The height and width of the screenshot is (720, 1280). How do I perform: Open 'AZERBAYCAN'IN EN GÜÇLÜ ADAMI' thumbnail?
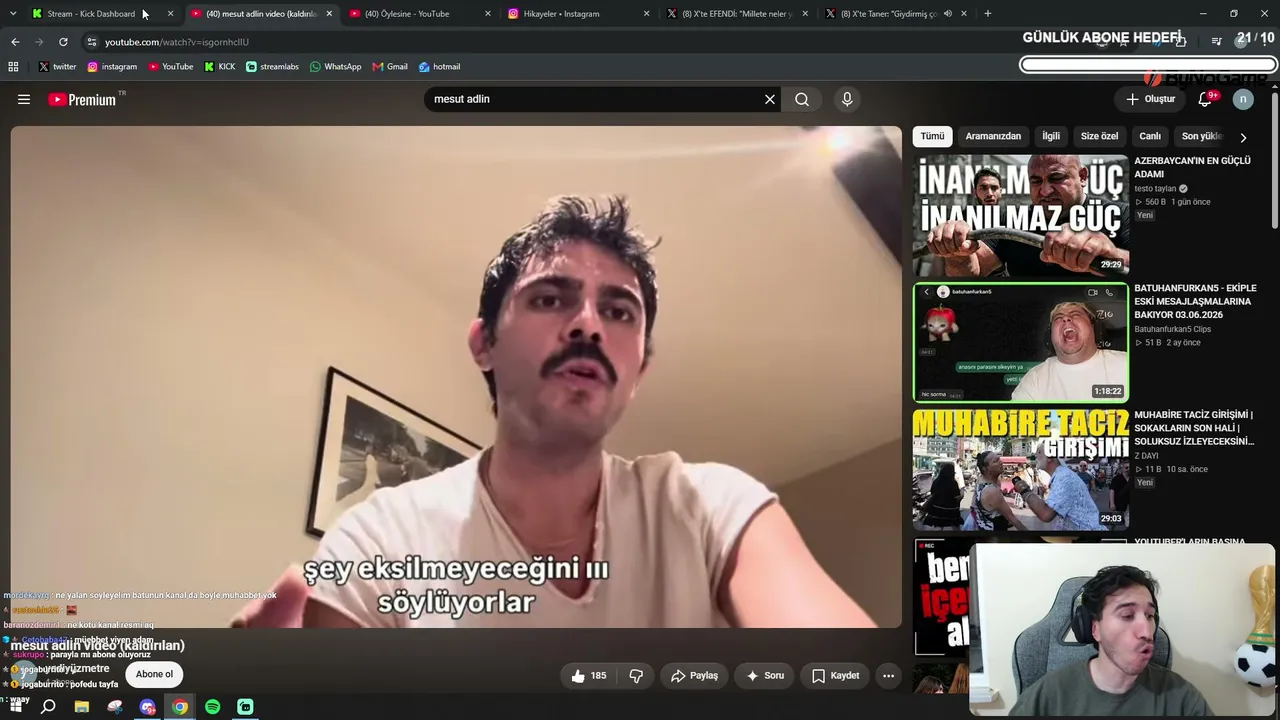point(1021,215)
